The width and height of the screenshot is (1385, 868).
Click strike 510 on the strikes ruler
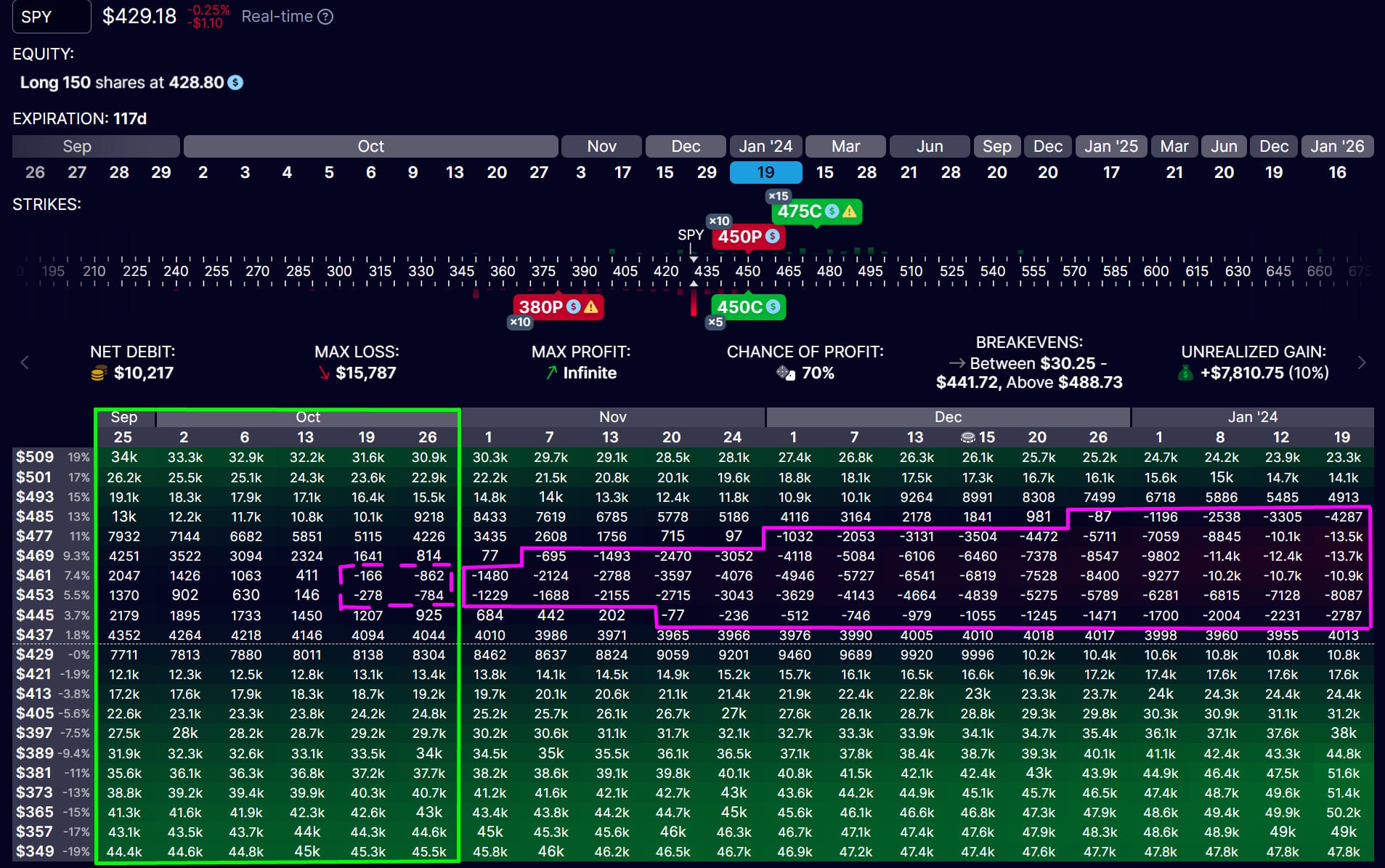tap(911, 271)
